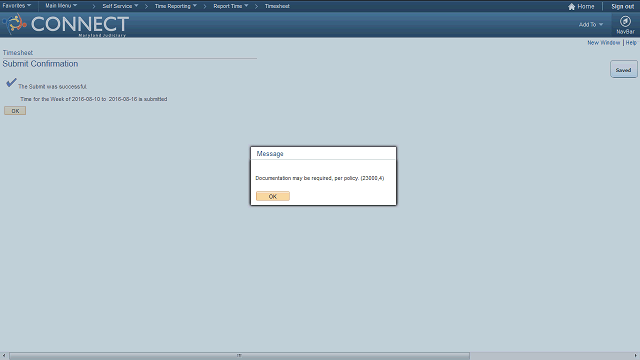Sign out of the application
Image resolution: width=640 pixels, height=360 pixels.
click(x=622, y=7)
